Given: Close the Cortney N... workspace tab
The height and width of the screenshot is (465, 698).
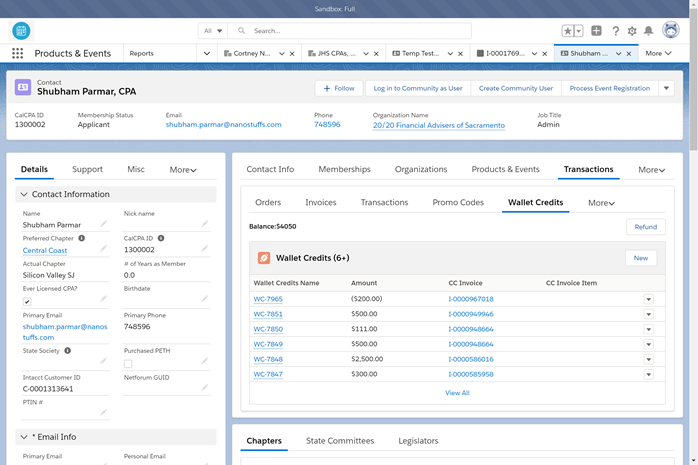Looking at the screenshot, I should click(292, 54).
